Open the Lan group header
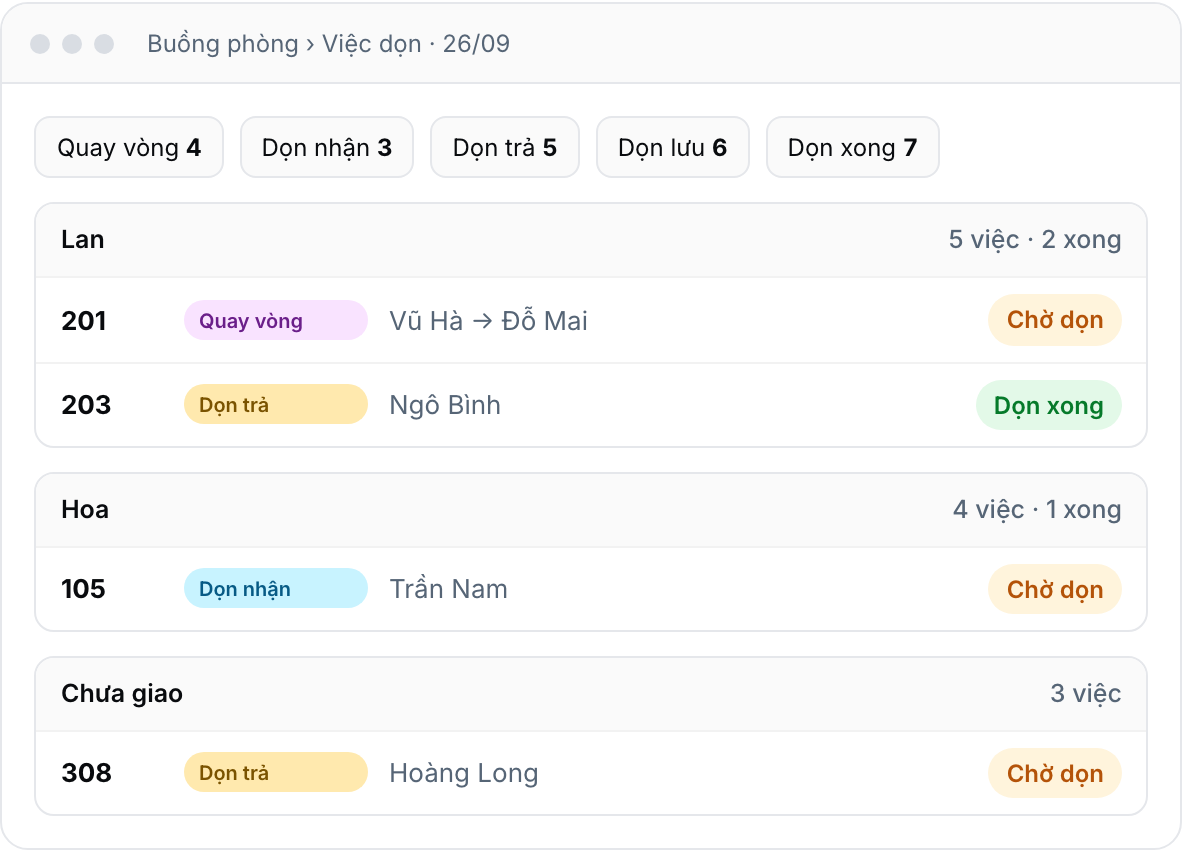This screenshot has width=1182, height=852. (x=591, y=240)
